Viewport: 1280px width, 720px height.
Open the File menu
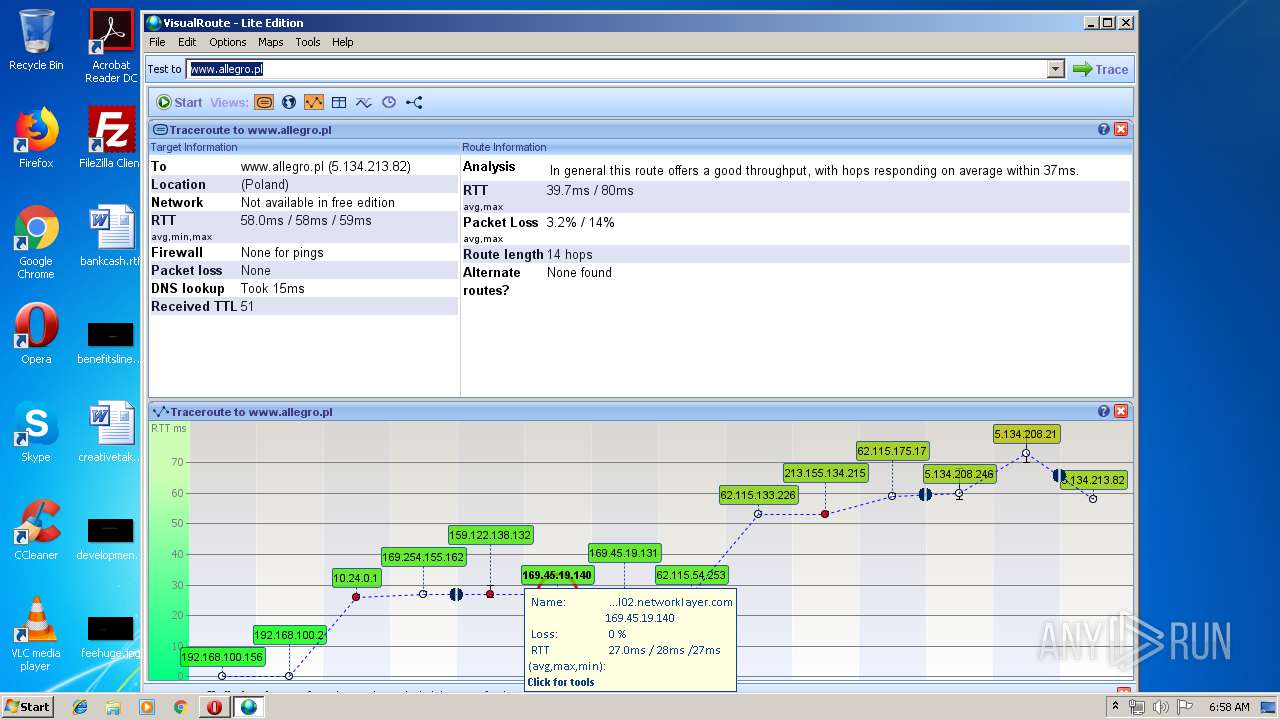157,42
